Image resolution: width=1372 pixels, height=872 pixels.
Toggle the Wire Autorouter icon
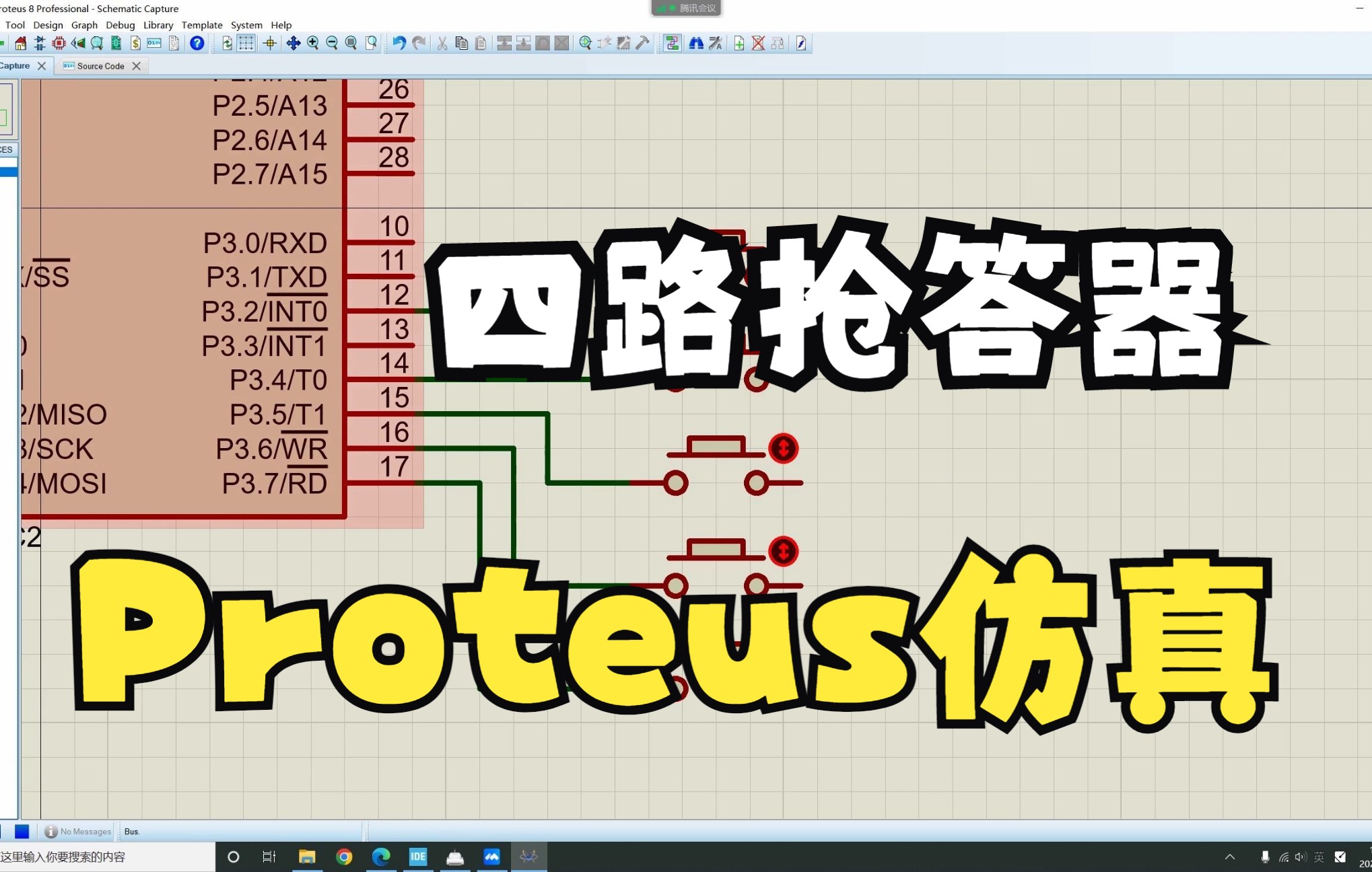(x=672, y=44)
